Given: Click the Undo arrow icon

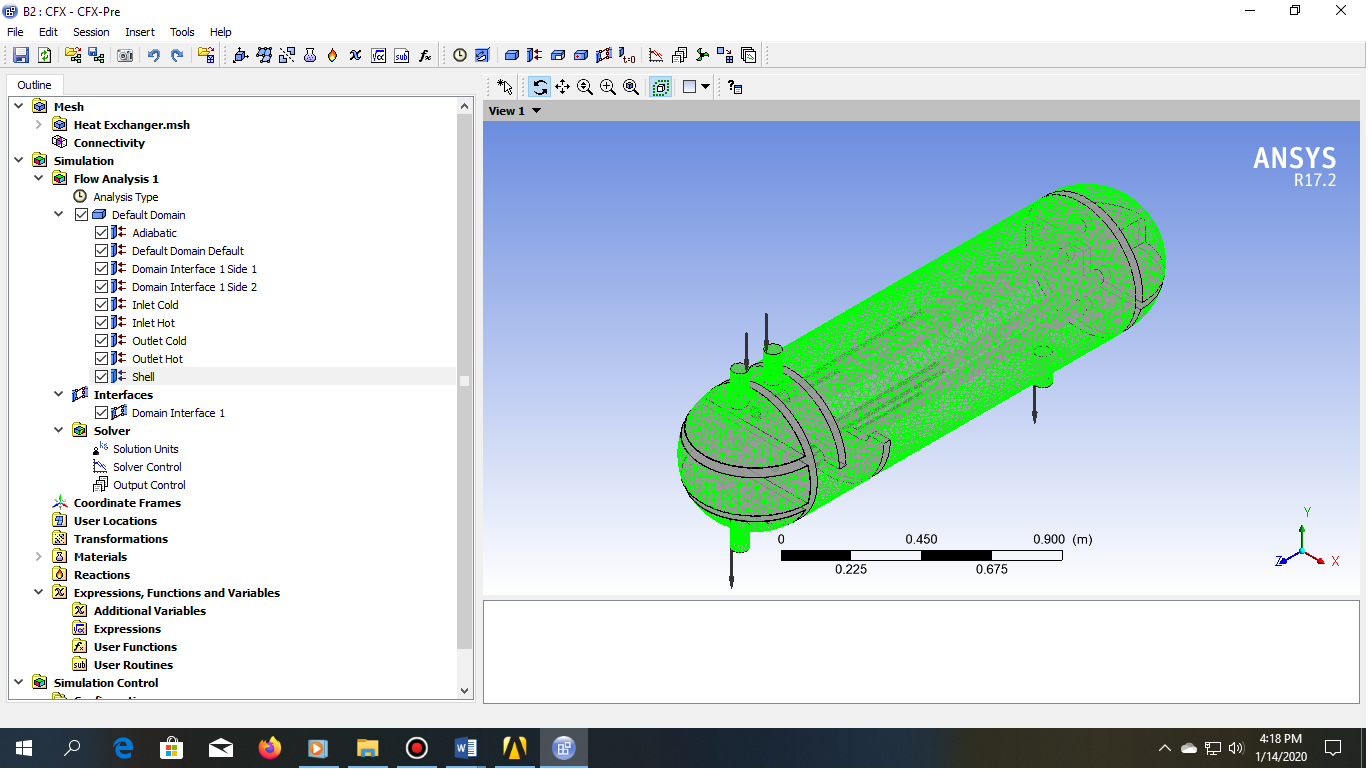Looking at the screenshot, I should click(x=153, y=56).
